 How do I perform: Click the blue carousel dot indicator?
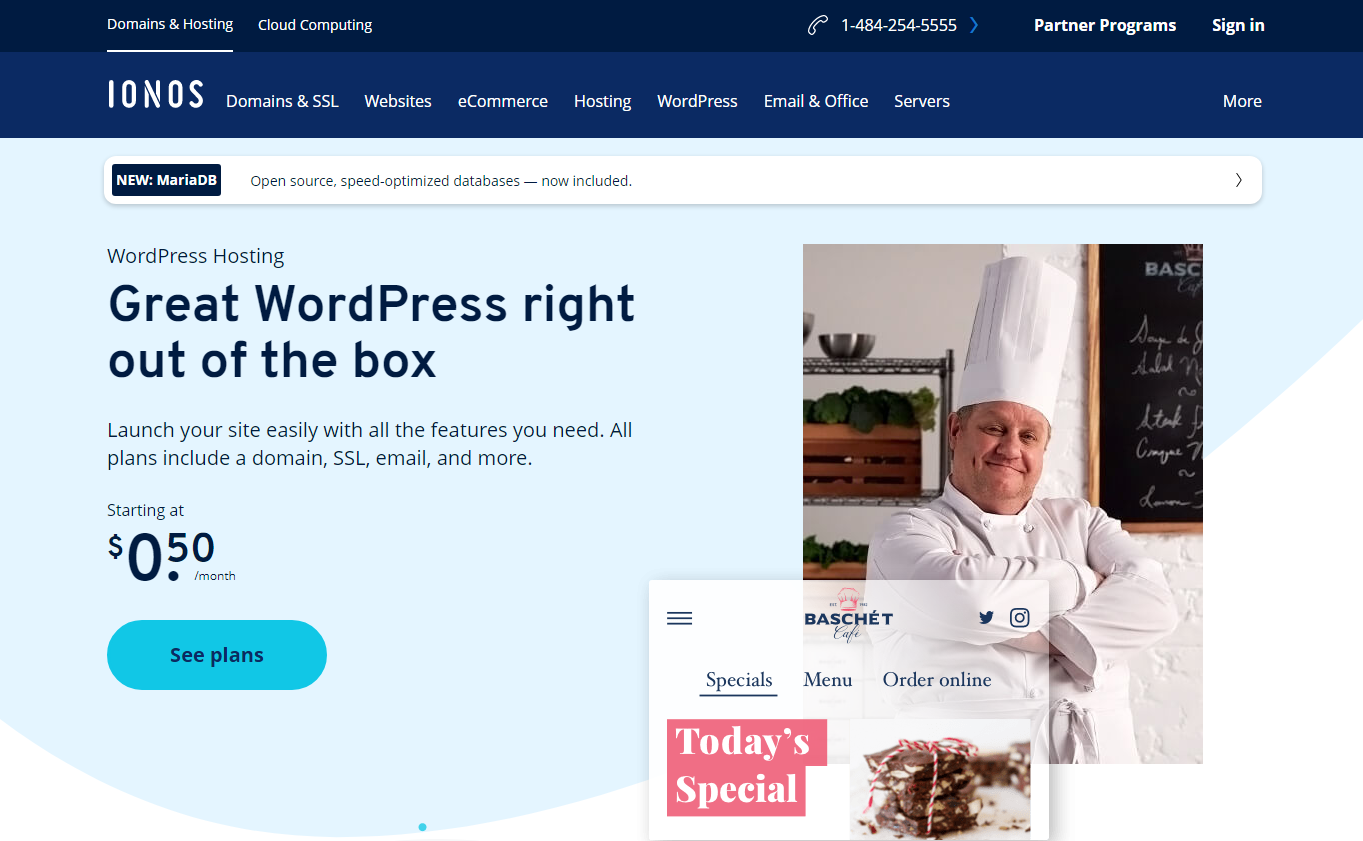click(422, 827)
